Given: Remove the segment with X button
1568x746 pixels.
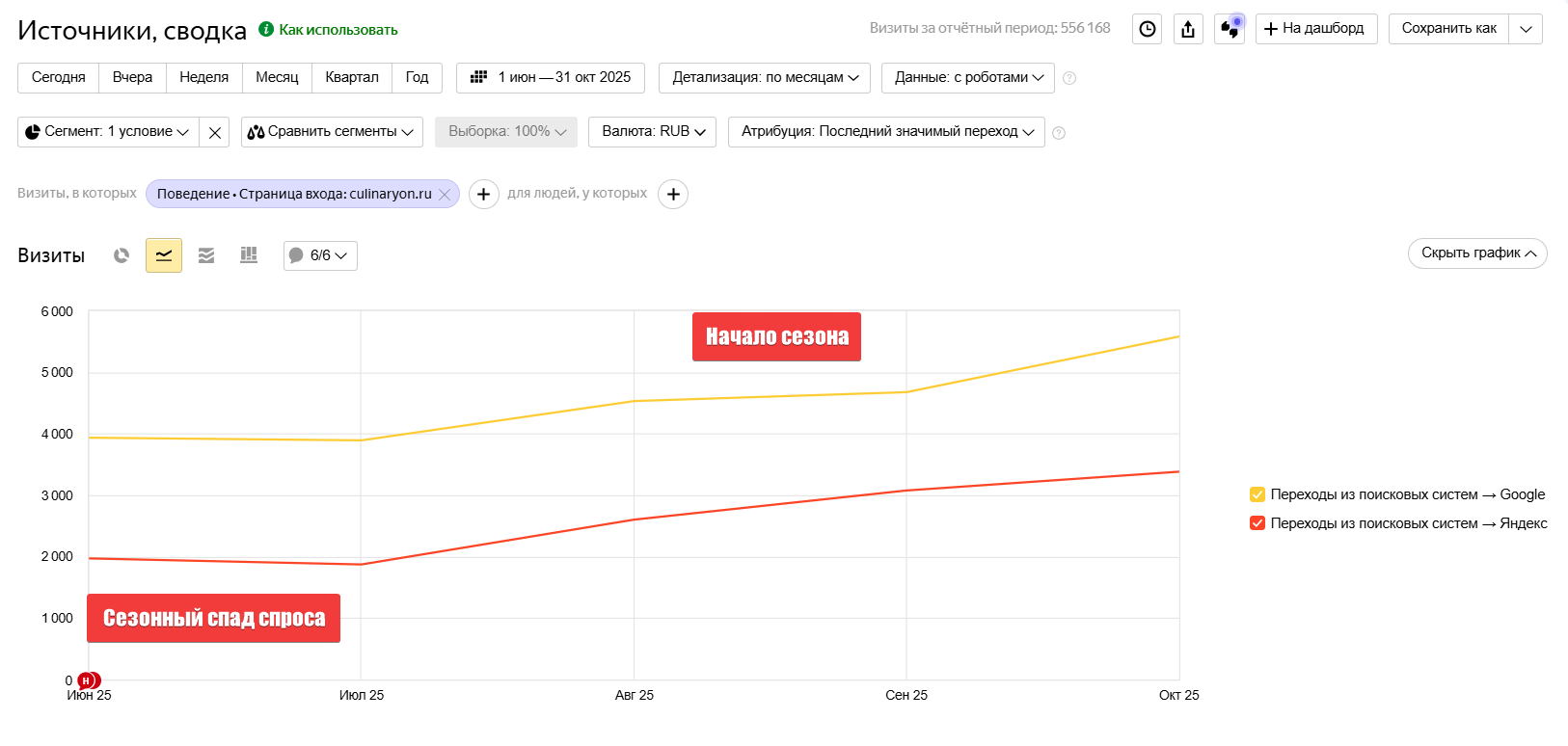Looking at the screenshot, I should pos(215,132).
